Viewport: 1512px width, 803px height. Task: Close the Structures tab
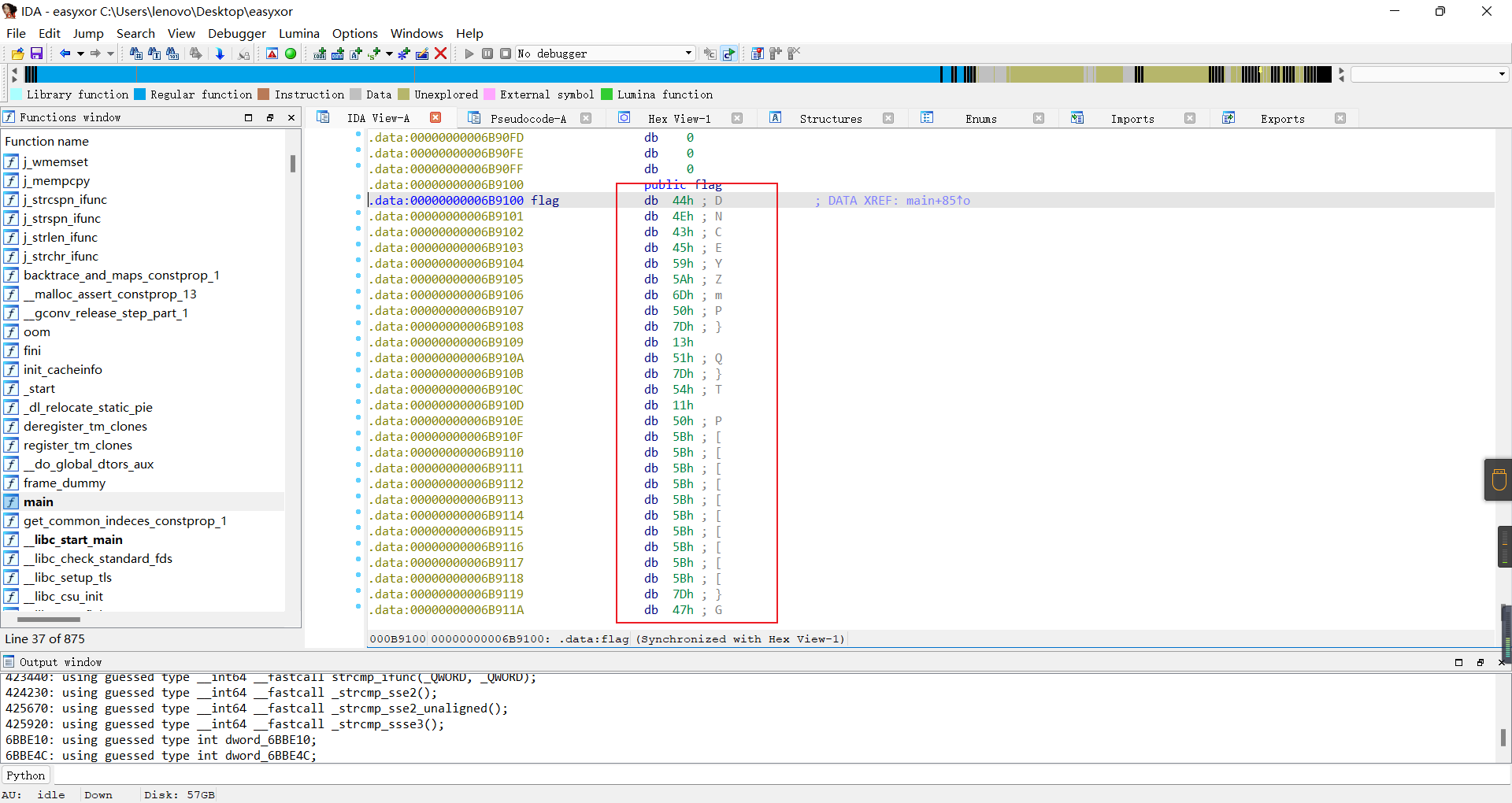[x=888, y=118]
